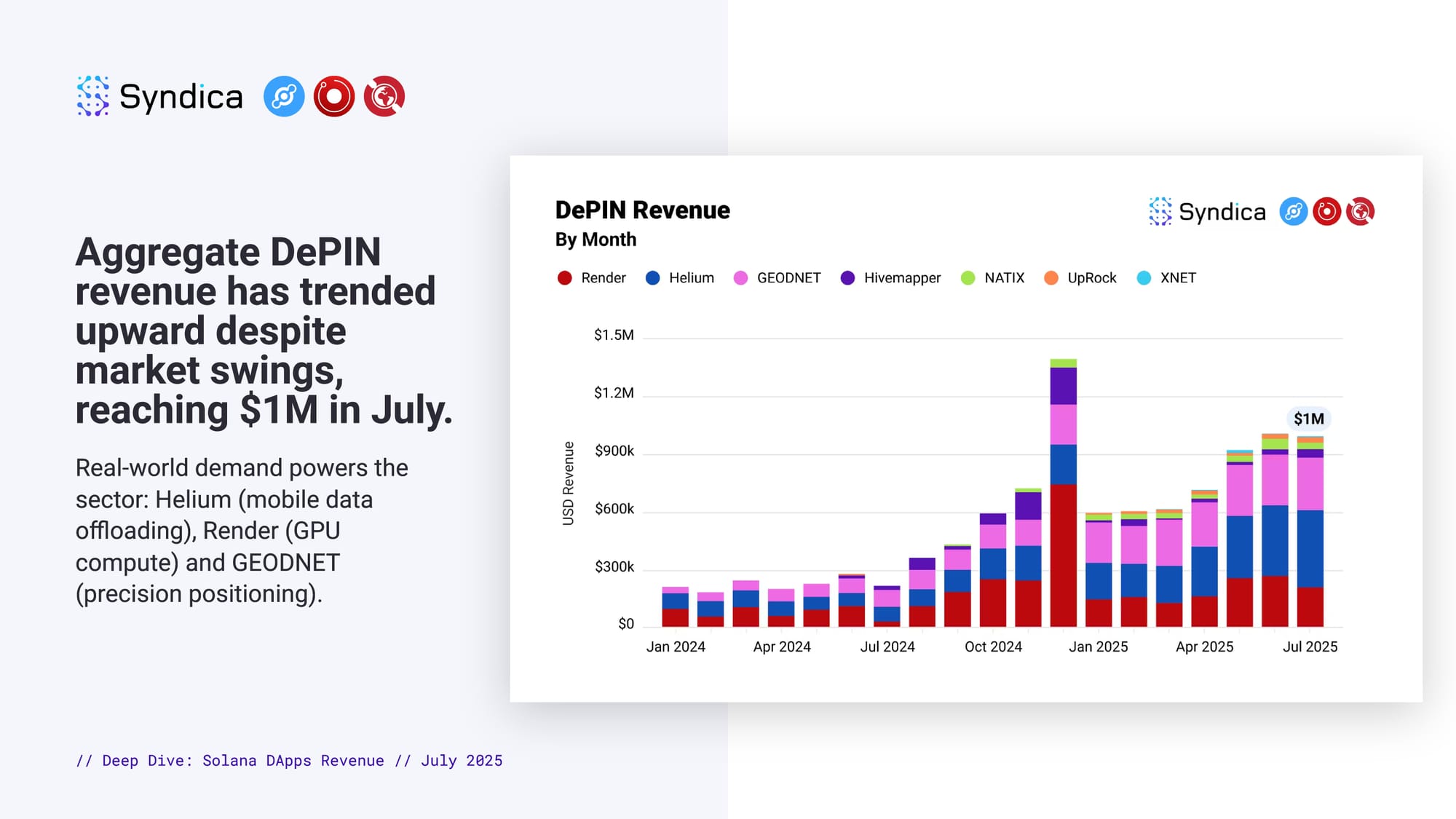
Task: Click the UpRock legend label
Action: point(1092,278)
